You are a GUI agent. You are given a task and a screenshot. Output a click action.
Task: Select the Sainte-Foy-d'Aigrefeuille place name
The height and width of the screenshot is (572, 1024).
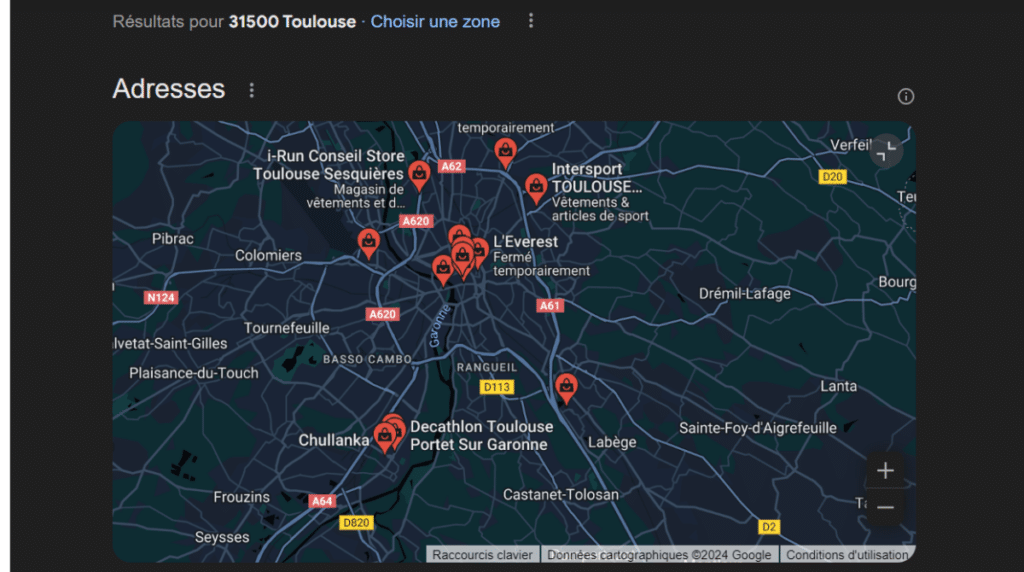[758, 428]
